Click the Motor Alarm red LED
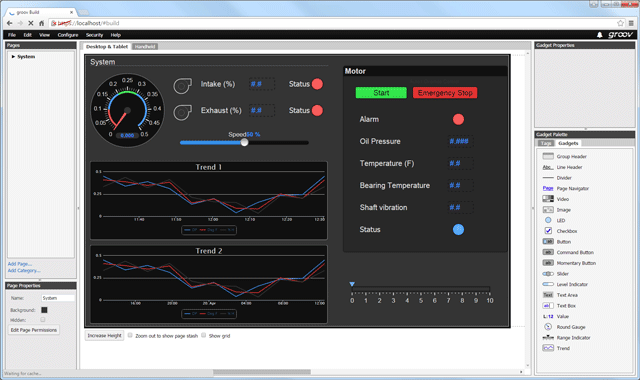Viewport: 640px width, 380px height. pyautogui.click(x=458, y=119)
